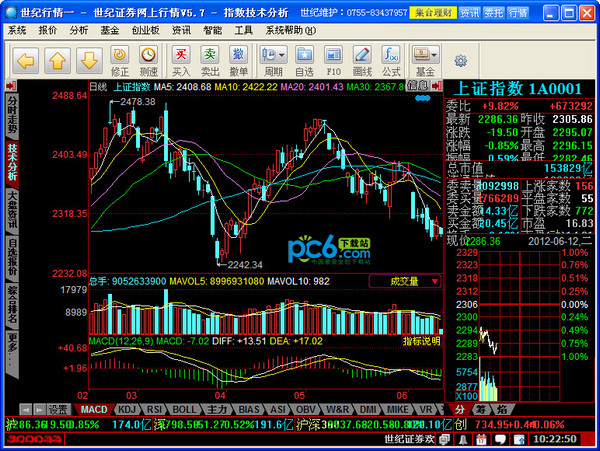Open the 分析 menu
Image resolution: width=600 pixels, height=451 pixels.
coord(79,31)
